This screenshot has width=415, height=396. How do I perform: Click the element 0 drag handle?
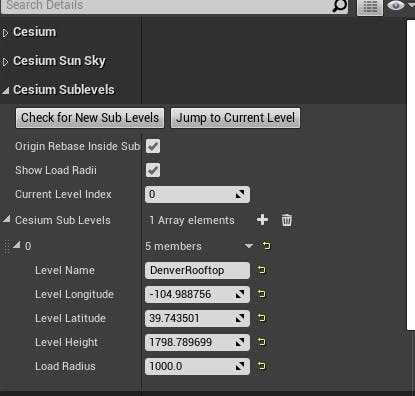click(6, 247)
